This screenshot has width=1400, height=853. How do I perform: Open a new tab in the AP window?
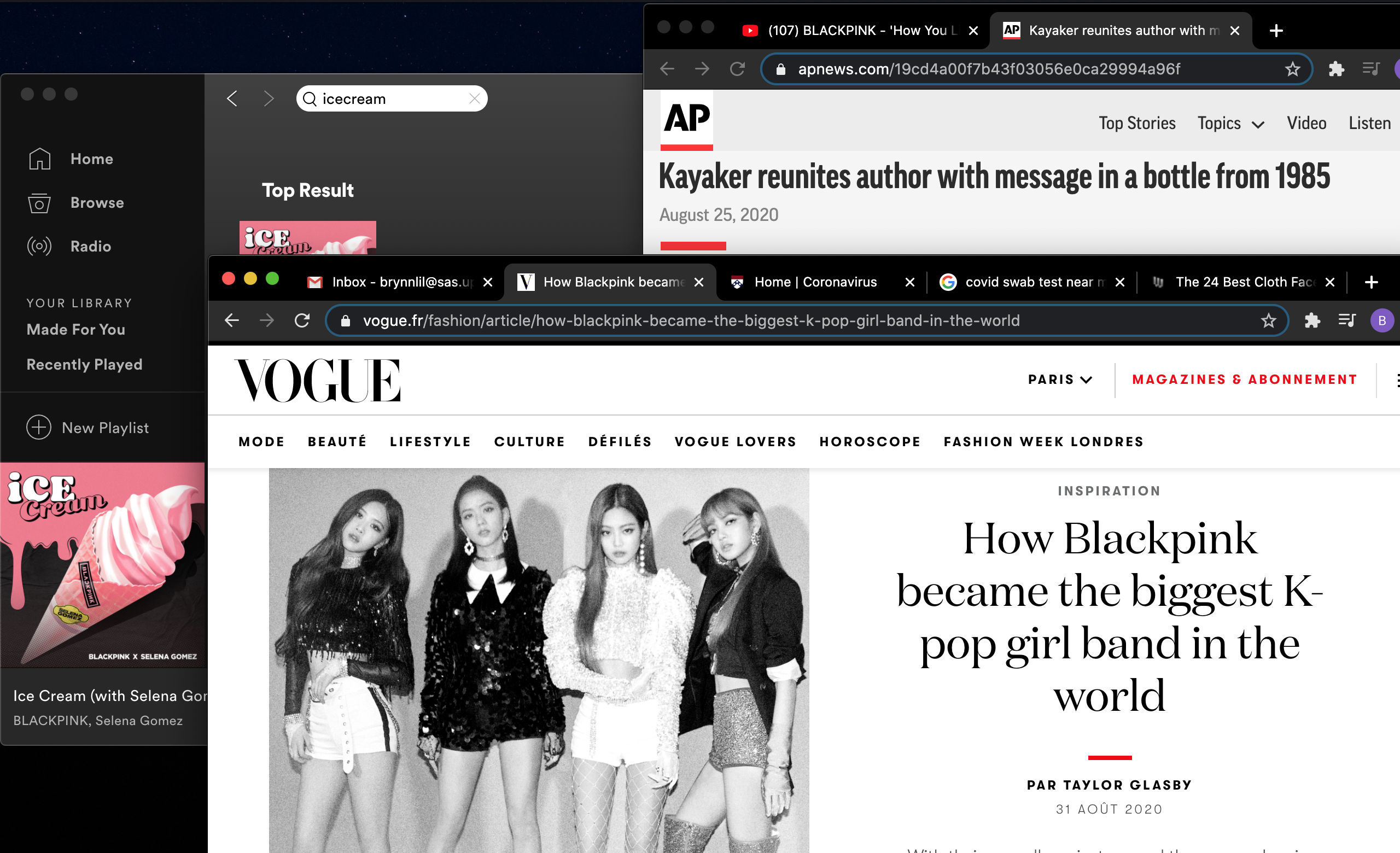[x=1276, y=31]
